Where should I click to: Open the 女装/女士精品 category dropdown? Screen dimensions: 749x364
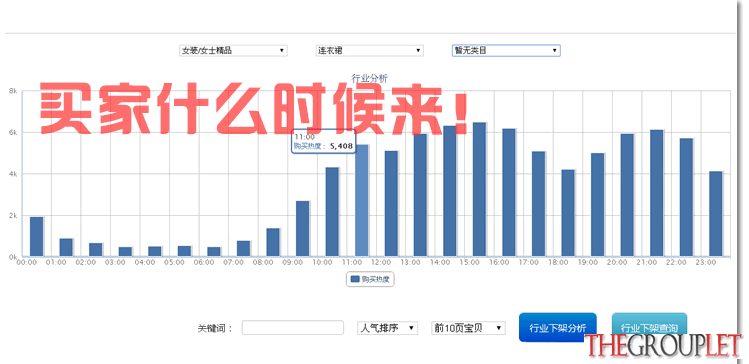[233, 50]
